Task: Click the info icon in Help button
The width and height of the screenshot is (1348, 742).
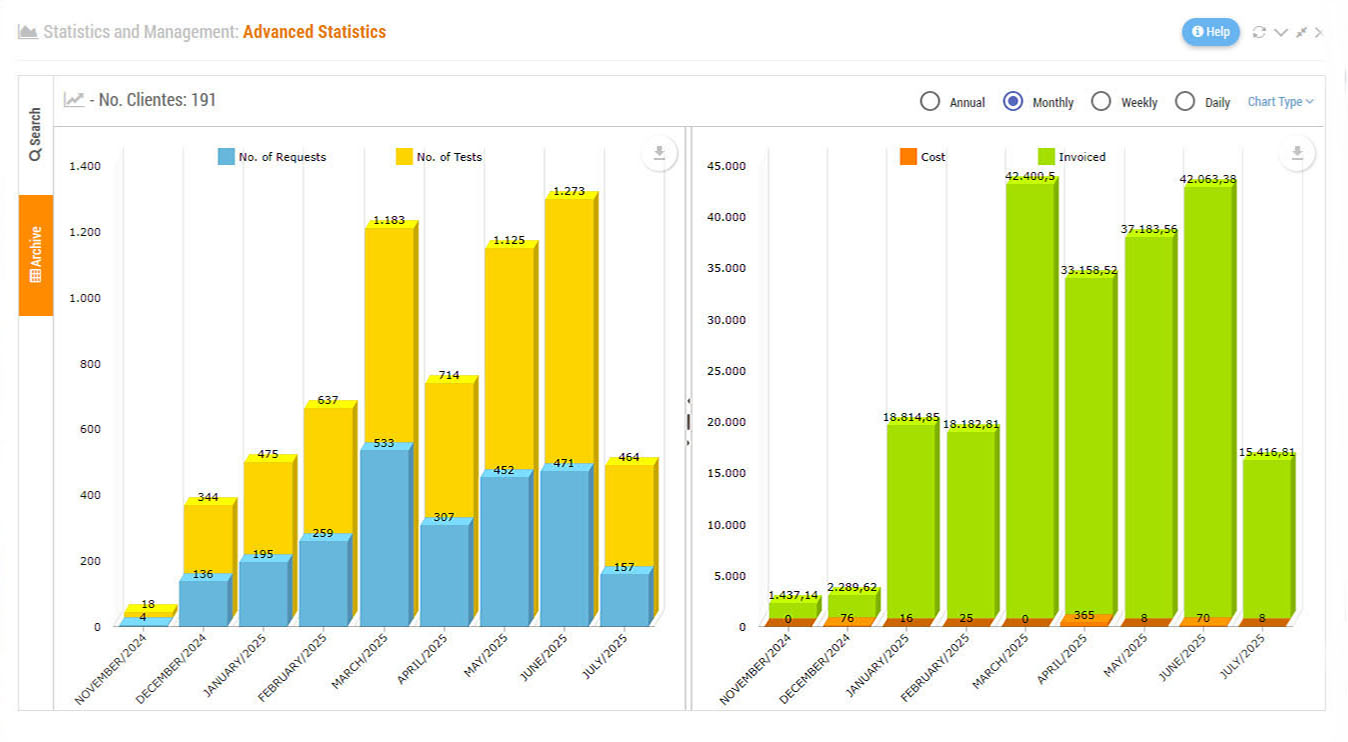Action: pyautogui.click(x=1197, y=32)
